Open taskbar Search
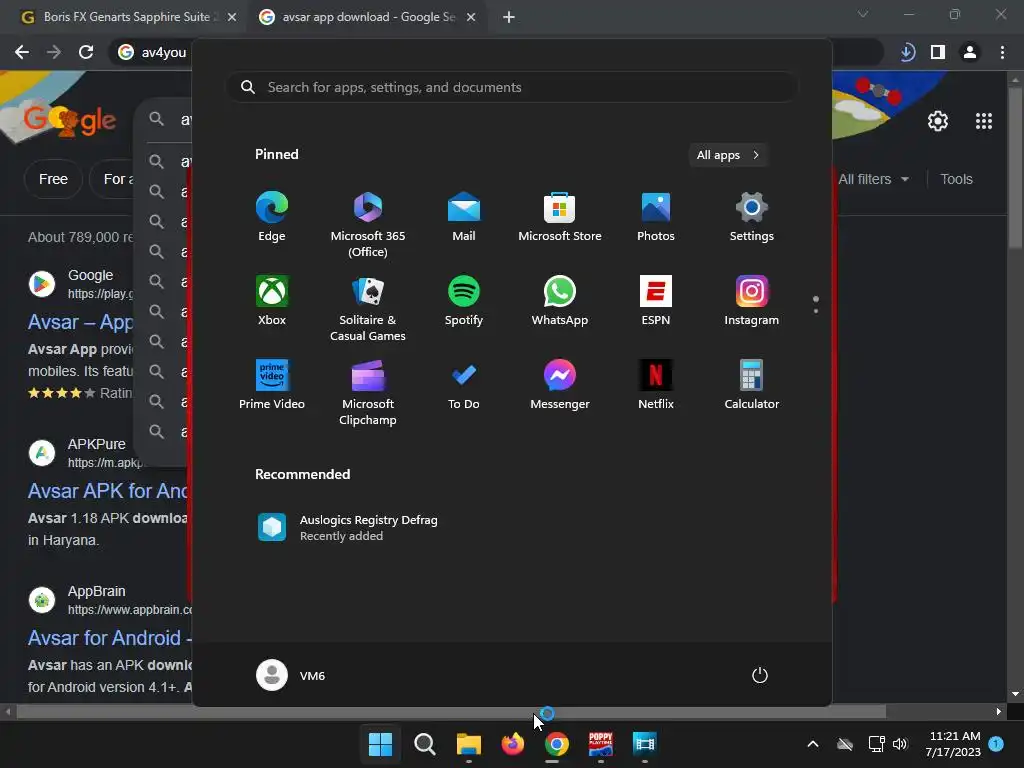This screenshot has width=1024, height=768. [424, 744]
